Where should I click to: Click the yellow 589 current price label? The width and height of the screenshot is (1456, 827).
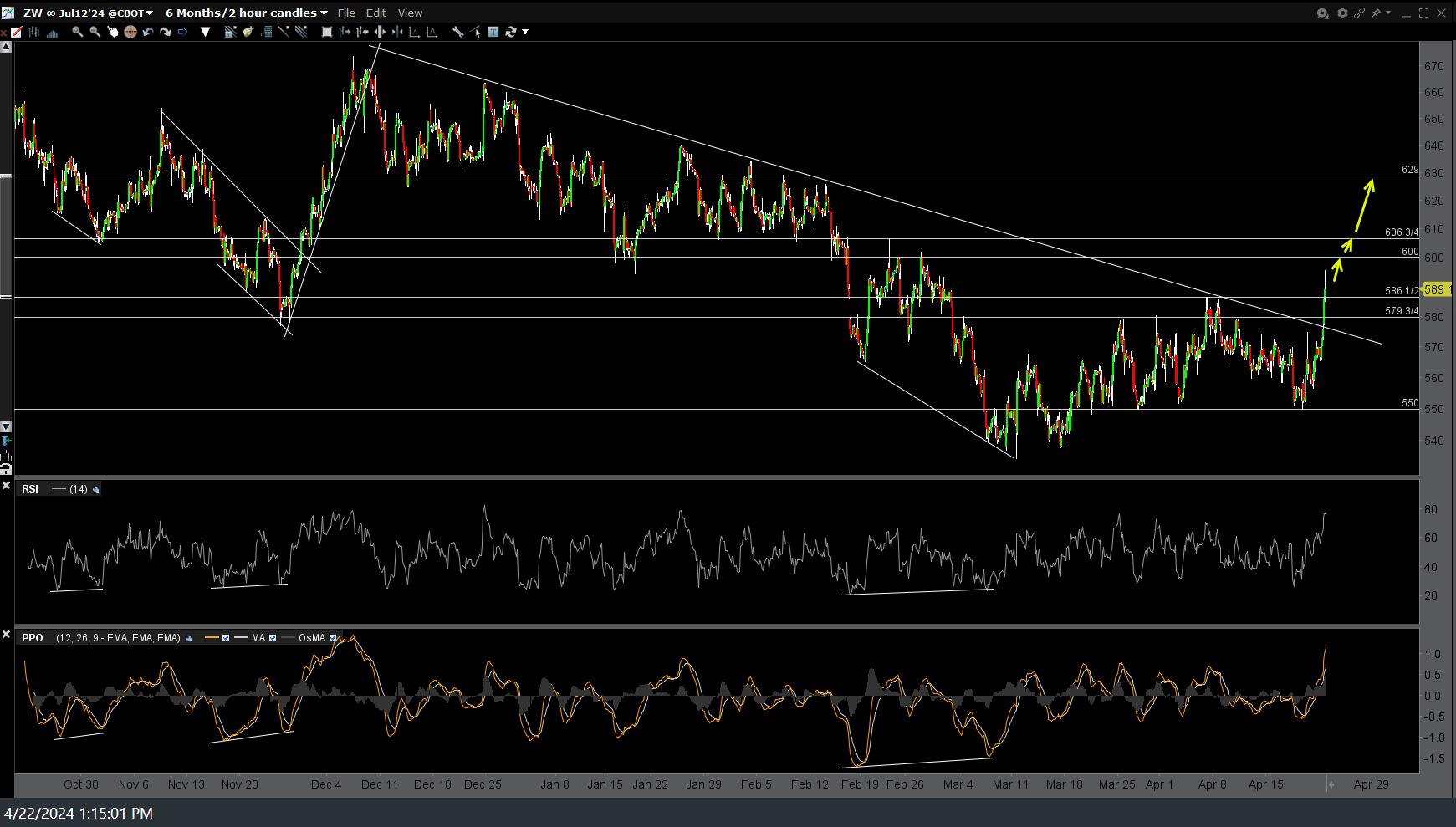tap(1434, 289)
